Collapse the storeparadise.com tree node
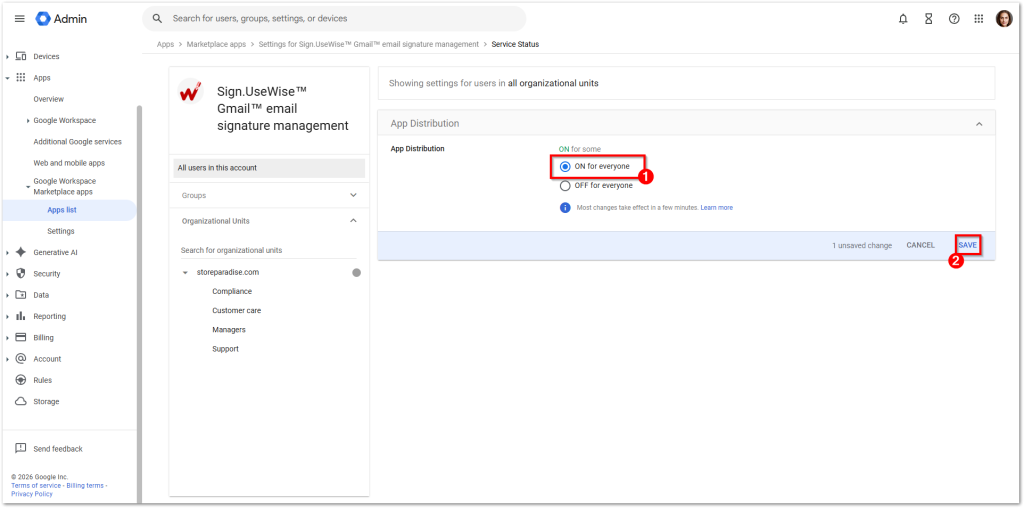 click(185, 273)
